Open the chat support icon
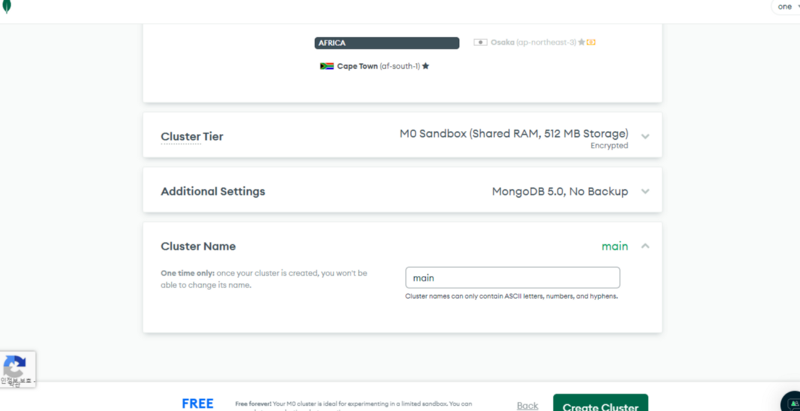The image size is (800, 411). pyautogui.click(x=791, y=402)
